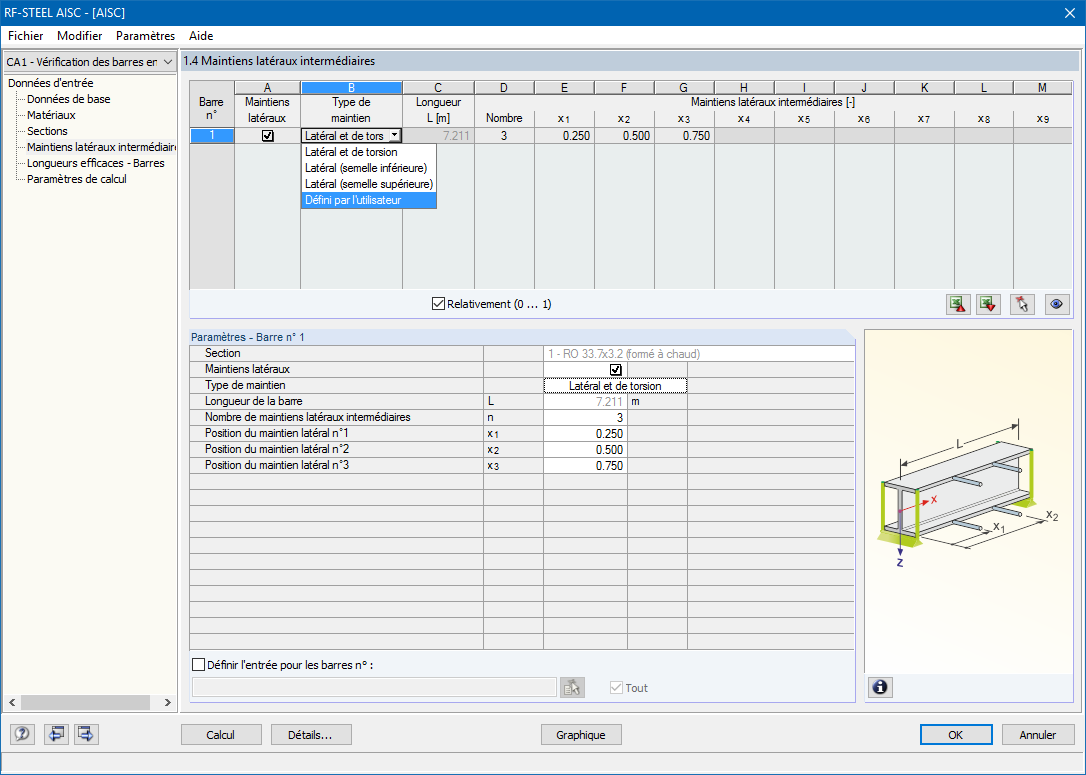The image size is (1086, 775).
Task: Click the Excel import icon with the green arrow
Action: pyautogui.click(x=988, y=304)
